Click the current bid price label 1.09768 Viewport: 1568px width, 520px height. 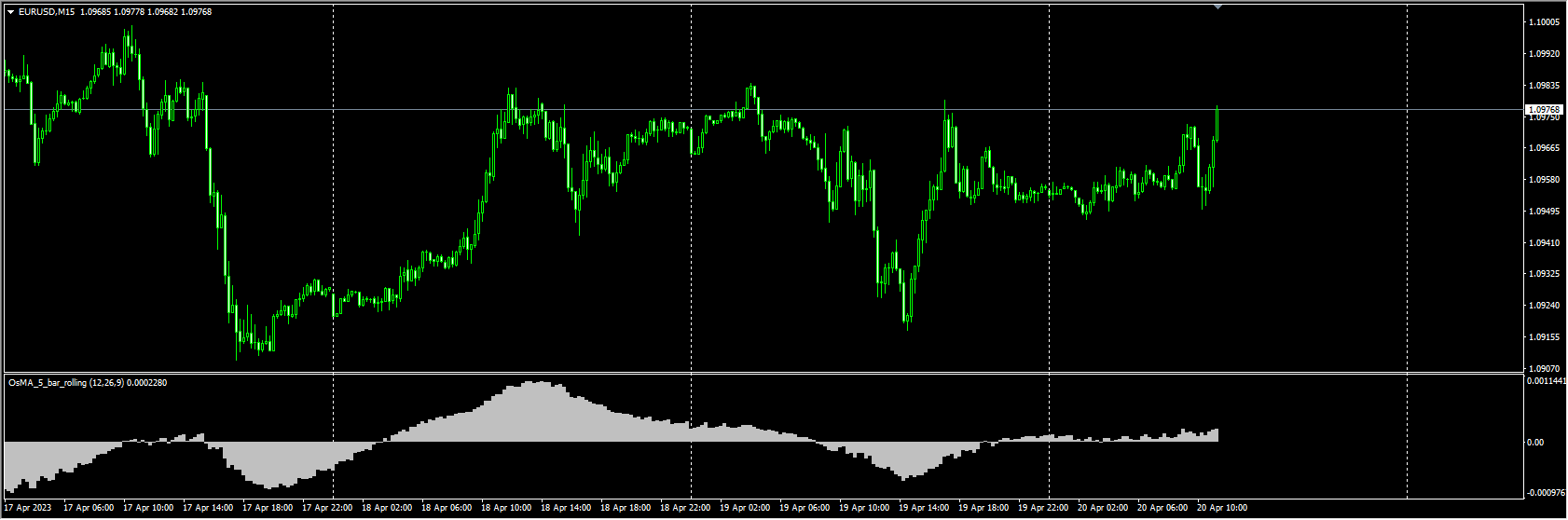coord(1544,110)
